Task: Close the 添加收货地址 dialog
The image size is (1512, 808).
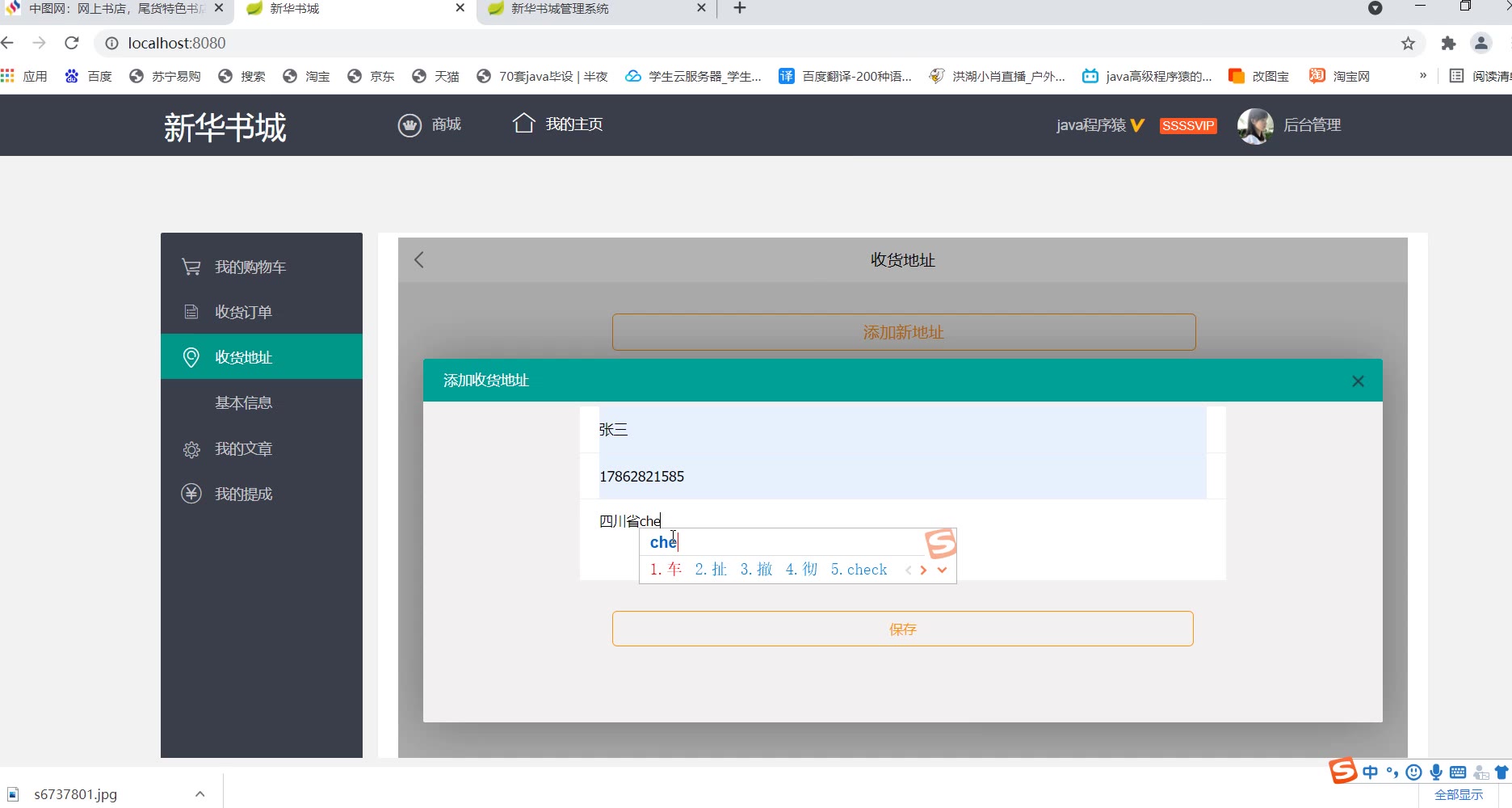Action: pos(1358,381)
